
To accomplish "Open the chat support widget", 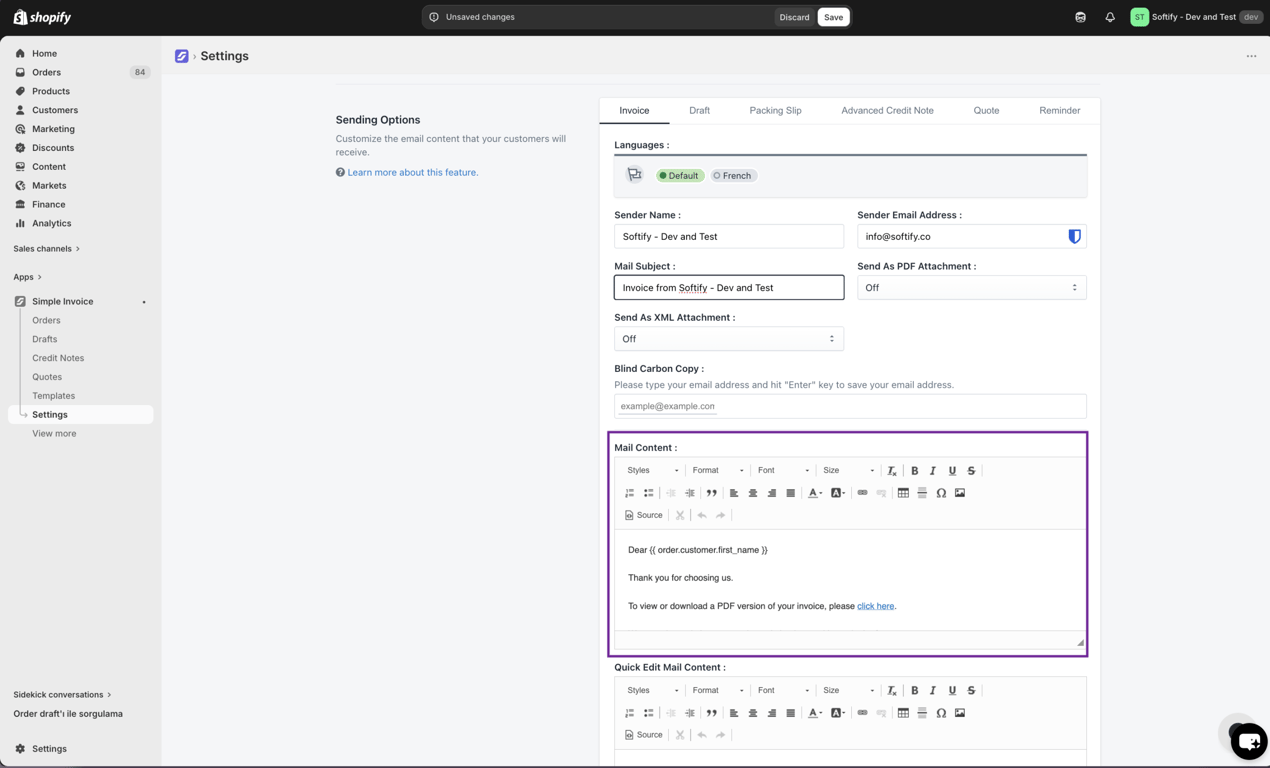I will (1248, 741).
